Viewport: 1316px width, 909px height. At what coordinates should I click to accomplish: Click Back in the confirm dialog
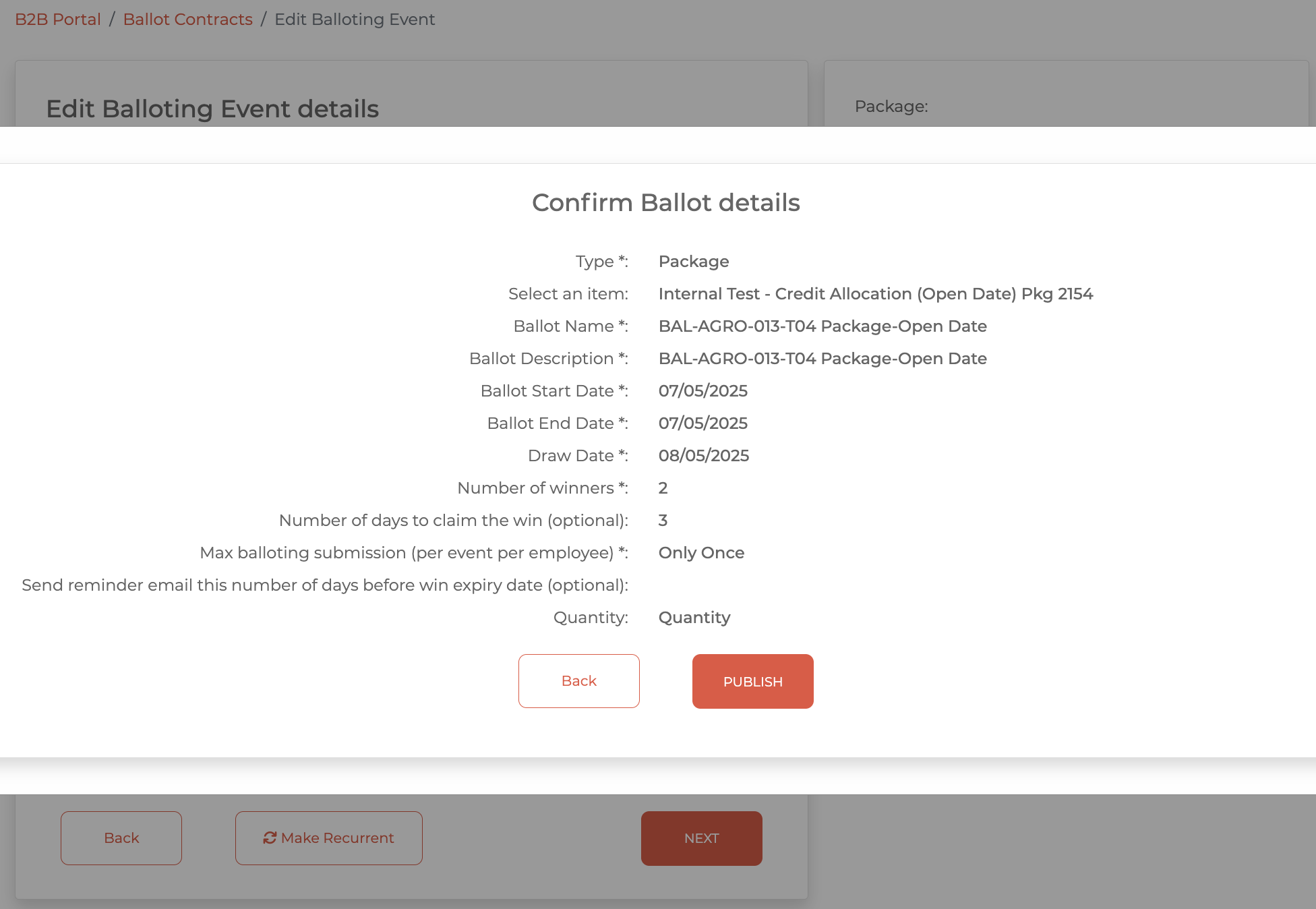(578, 681)
